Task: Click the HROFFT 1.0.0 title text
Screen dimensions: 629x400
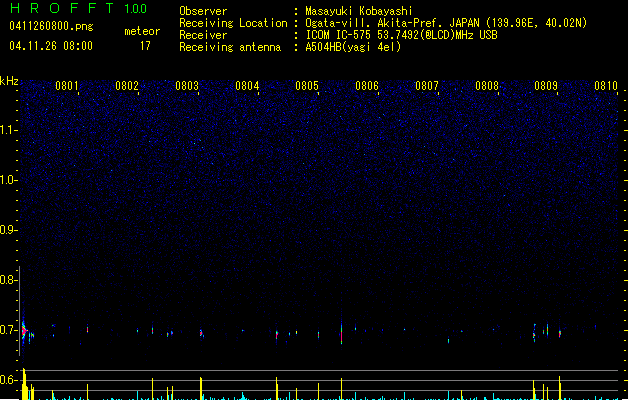Action: (79, 8)
